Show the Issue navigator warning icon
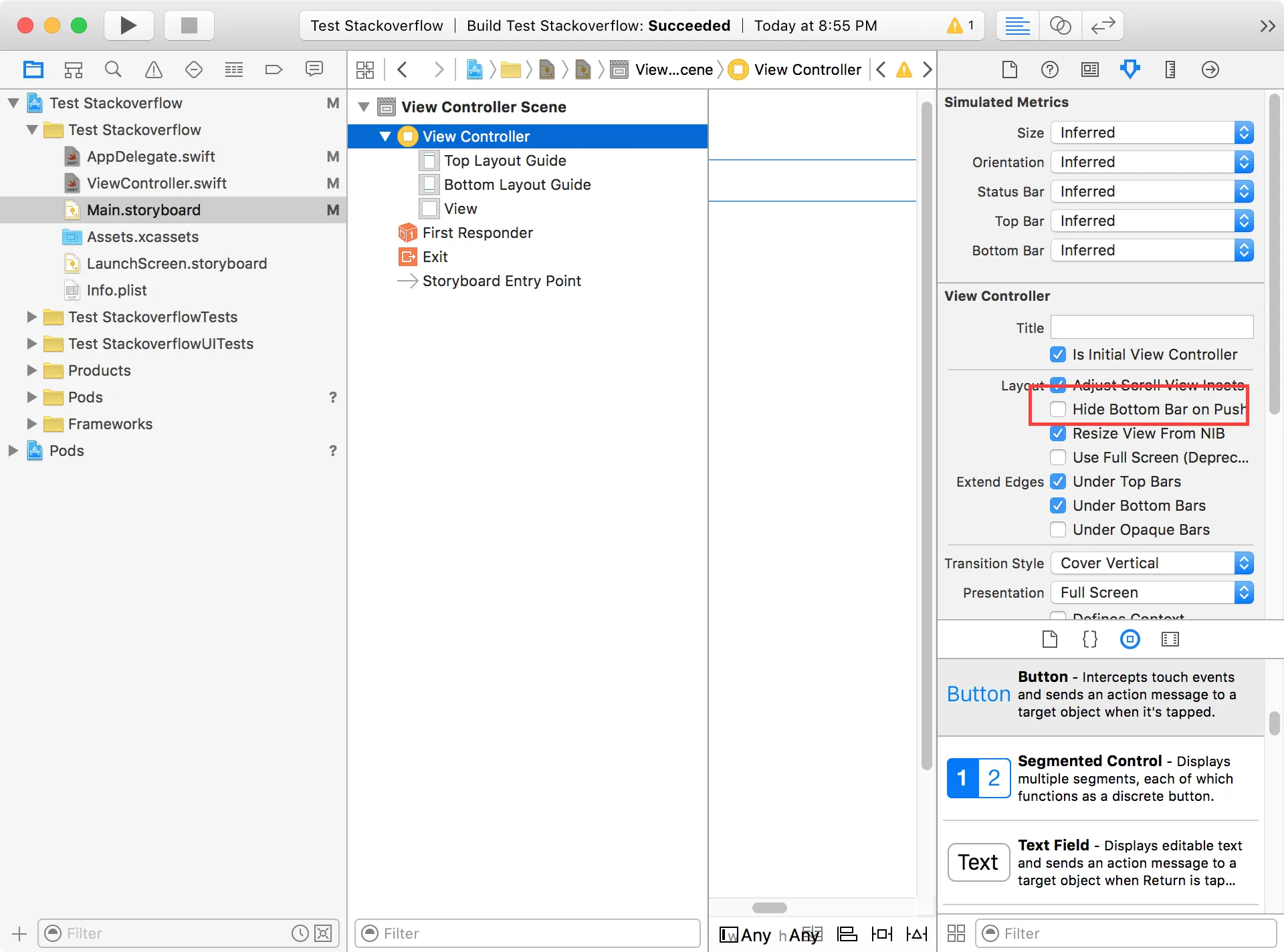The width and height of the screenshot is (1284, 952). [x=154, y=70]
